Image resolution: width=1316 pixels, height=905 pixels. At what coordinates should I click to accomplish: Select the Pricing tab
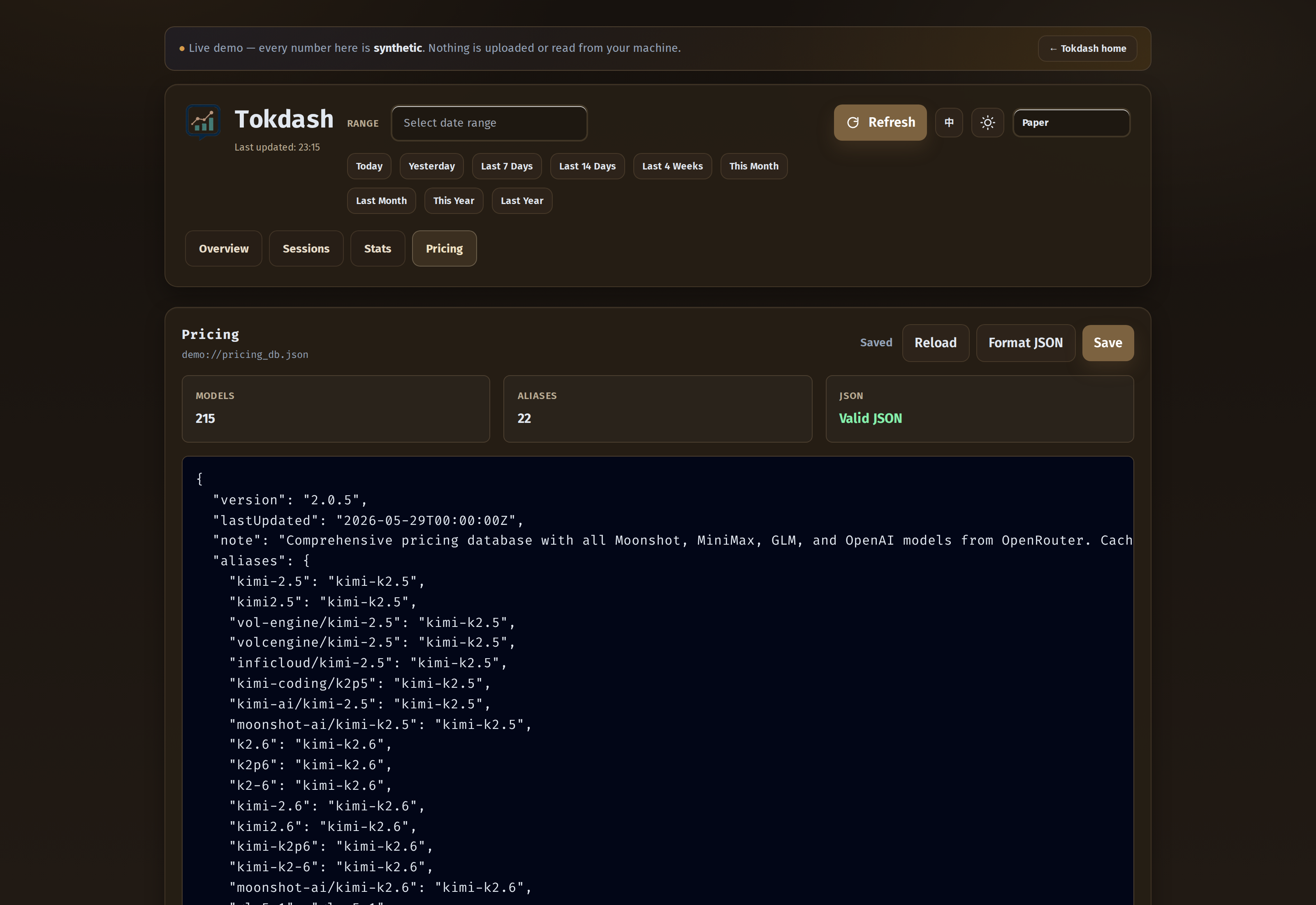444,248
